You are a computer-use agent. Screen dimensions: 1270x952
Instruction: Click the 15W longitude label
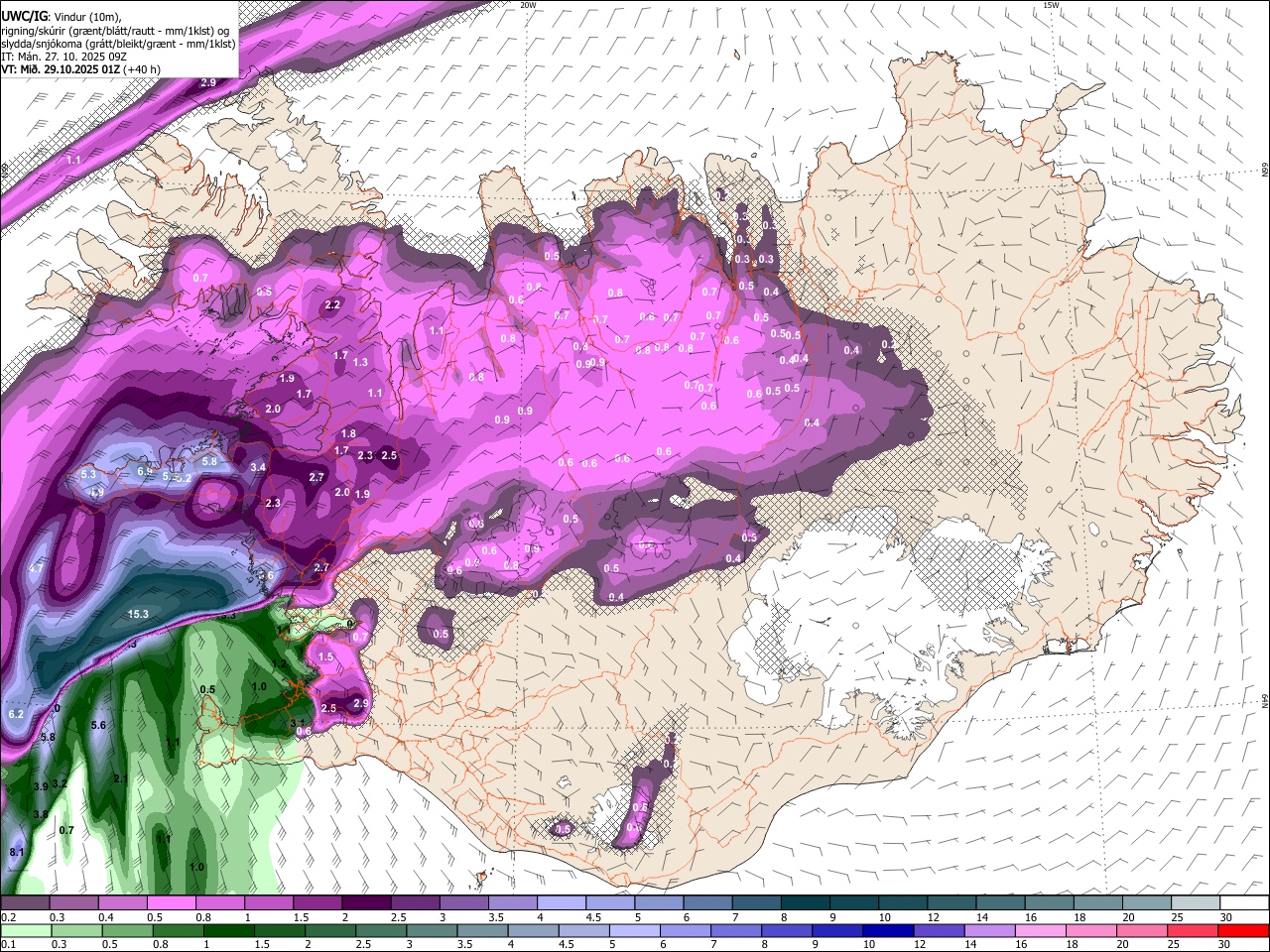pyautogui.click(x=1051, y=5)
